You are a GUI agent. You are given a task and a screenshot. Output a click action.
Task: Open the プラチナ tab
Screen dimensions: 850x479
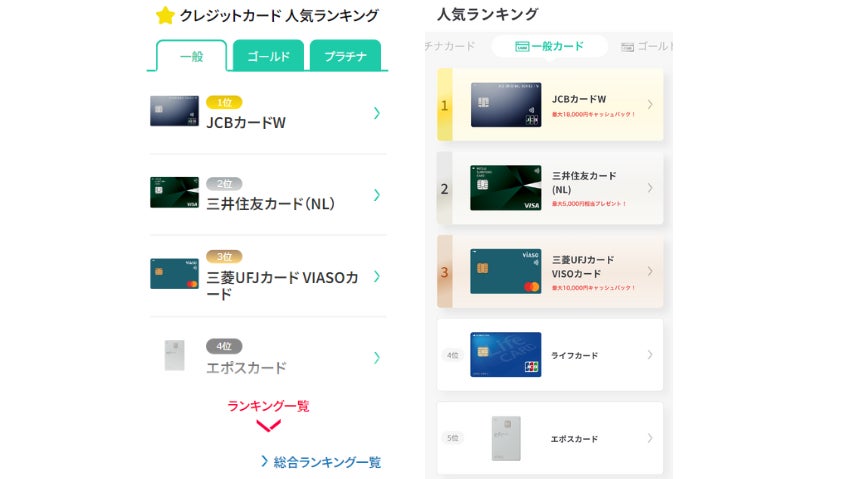345,56
